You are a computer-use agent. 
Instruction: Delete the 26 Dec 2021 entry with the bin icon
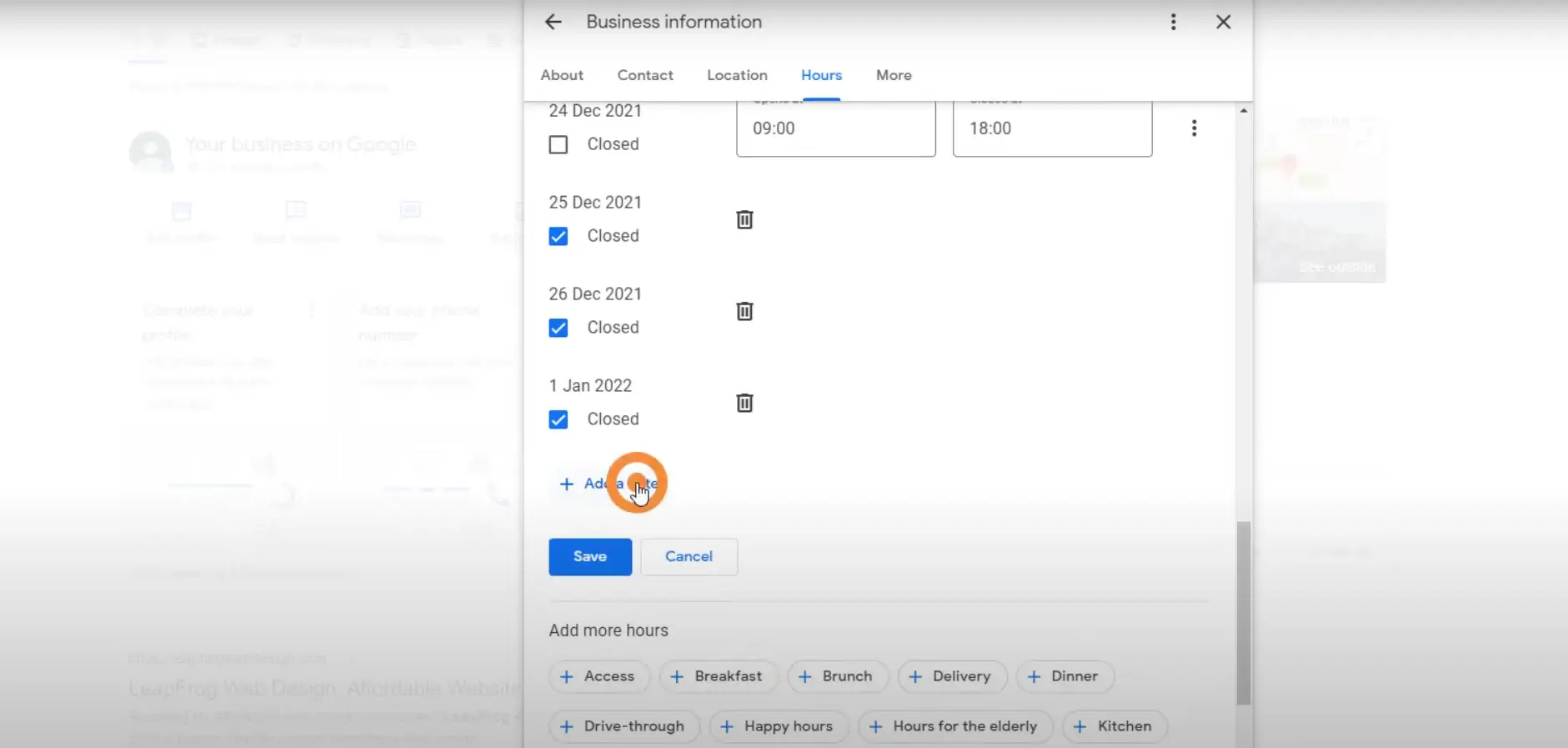(744, 312)
